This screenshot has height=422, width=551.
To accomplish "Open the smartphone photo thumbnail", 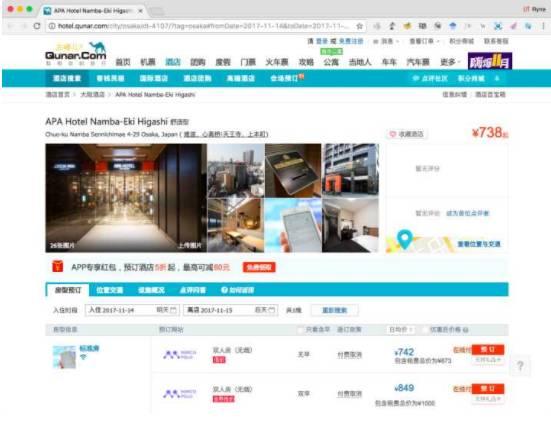I will click(293, 225).
